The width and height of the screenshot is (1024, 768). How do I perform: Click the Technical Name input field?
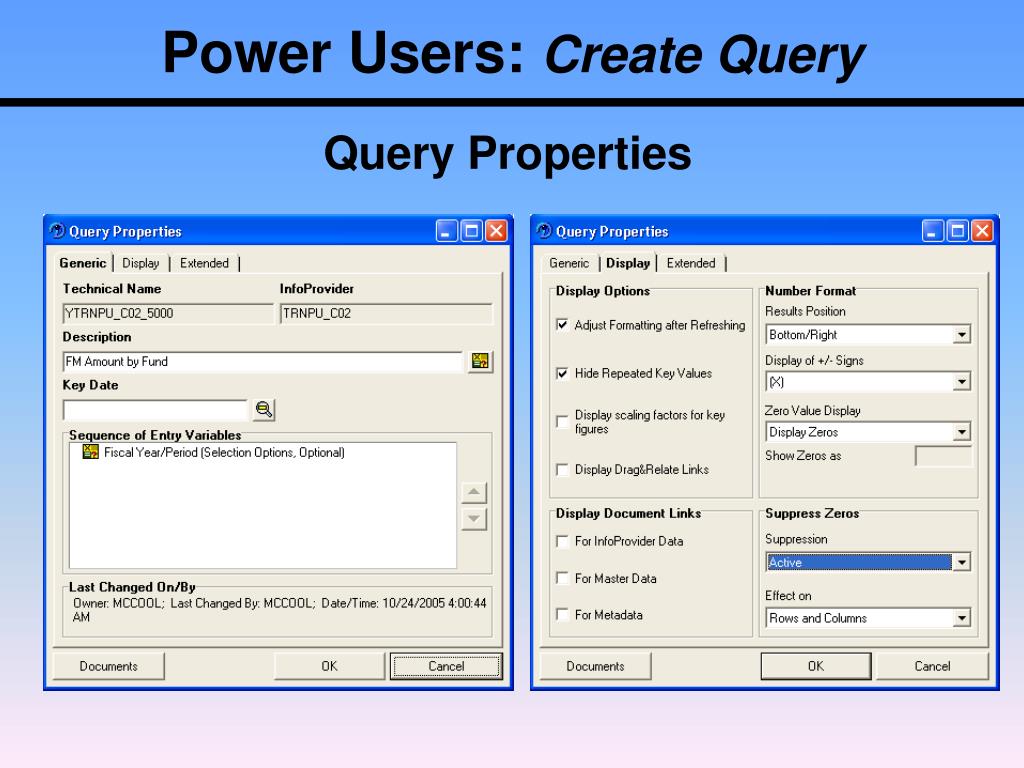168,313
